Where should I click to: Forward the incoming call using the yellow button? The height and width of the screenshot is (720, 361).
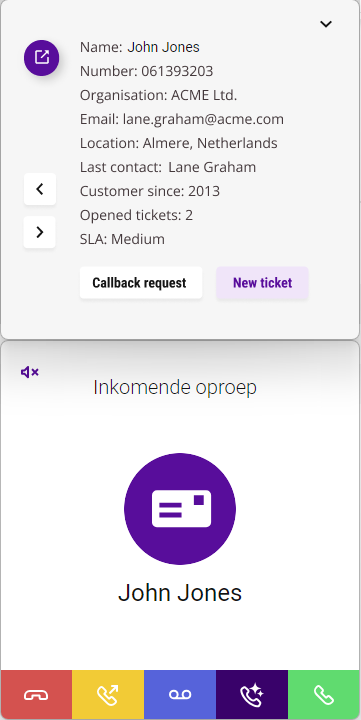pyautogui.click(x=108, y=695)
